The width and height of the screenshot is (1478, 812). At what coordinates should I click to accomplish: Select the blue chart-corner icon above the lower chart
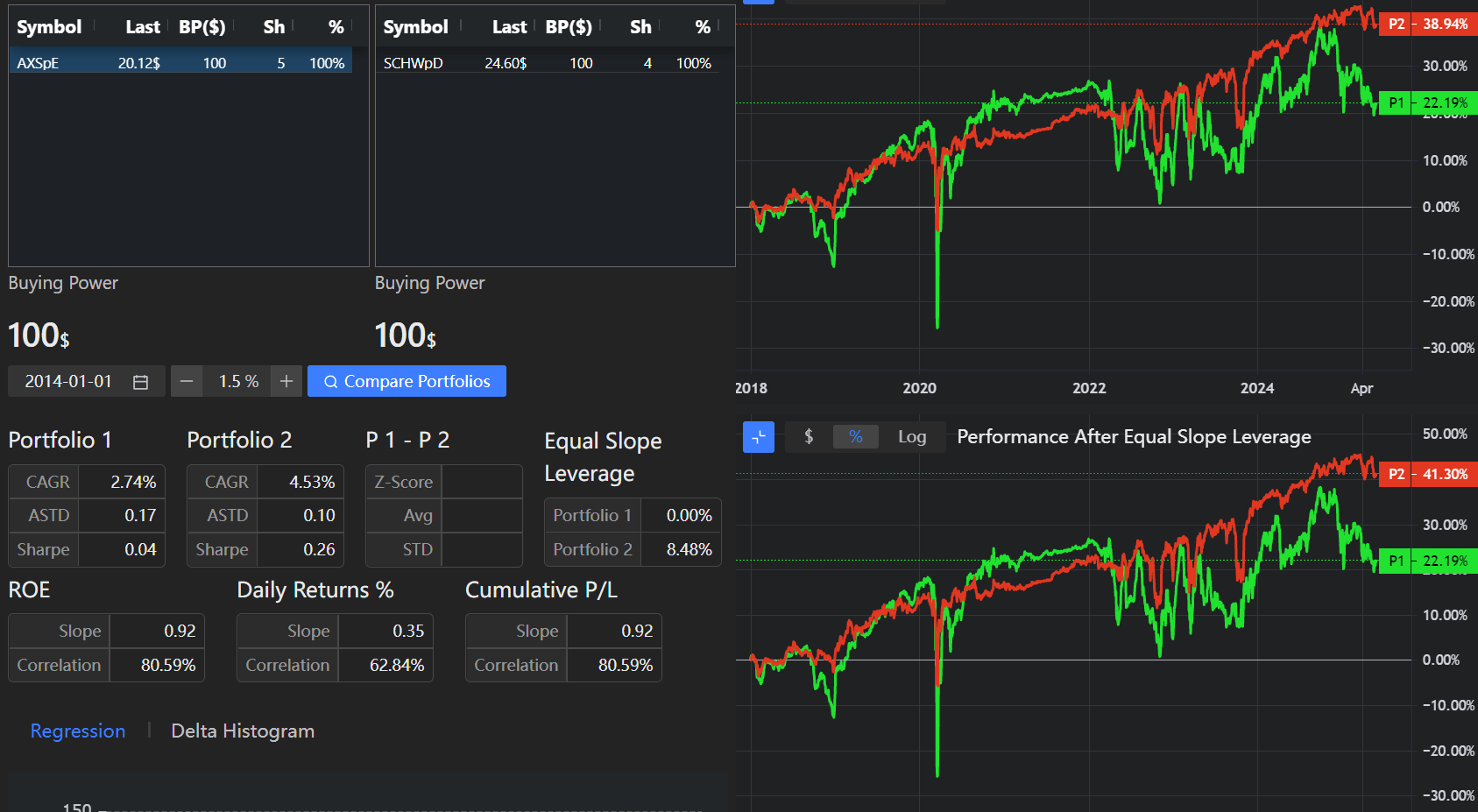tap(758, 436)
